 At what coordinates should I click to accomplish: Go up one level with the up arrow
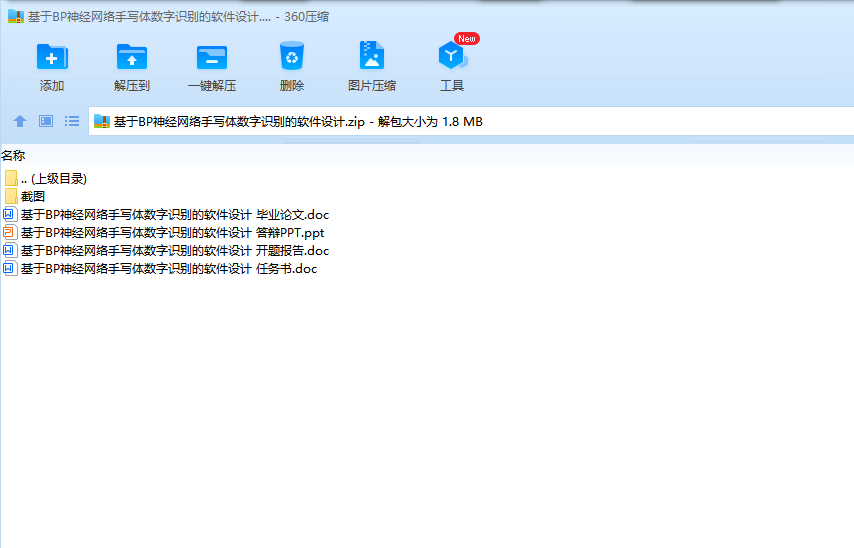coord(20,121)
